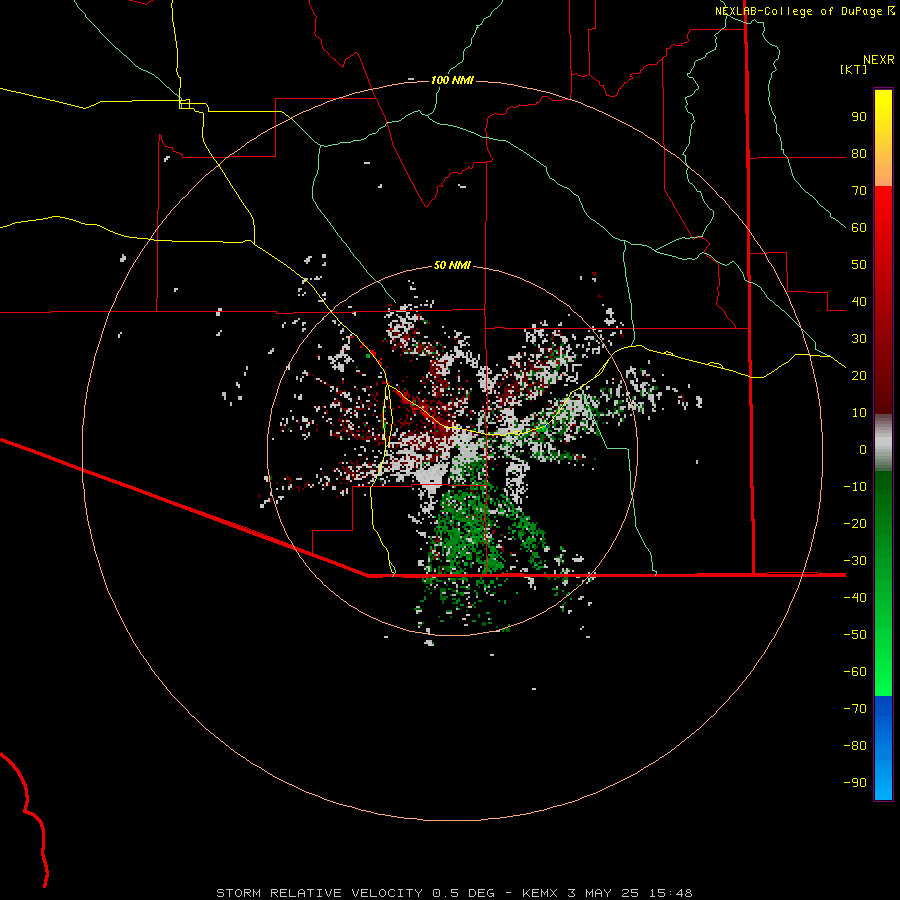Click the -40 value on the velocity scale
Screen dimensions: 900x900
click(855, 598)
